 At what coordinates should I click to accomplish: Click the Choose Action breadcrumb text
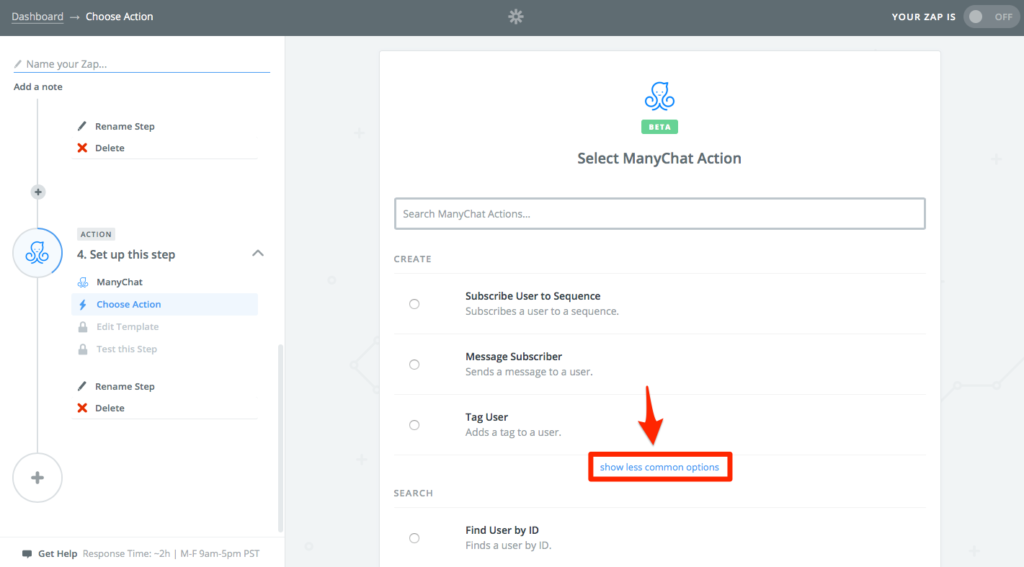pyautogui.click(x=119, y=16)
